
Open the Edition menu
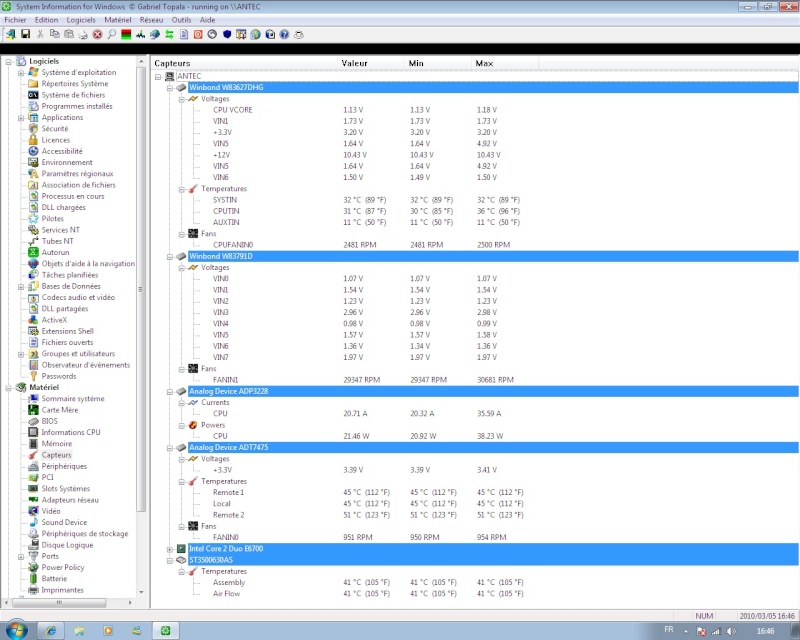pyautogui.click(x=46, y=20)
